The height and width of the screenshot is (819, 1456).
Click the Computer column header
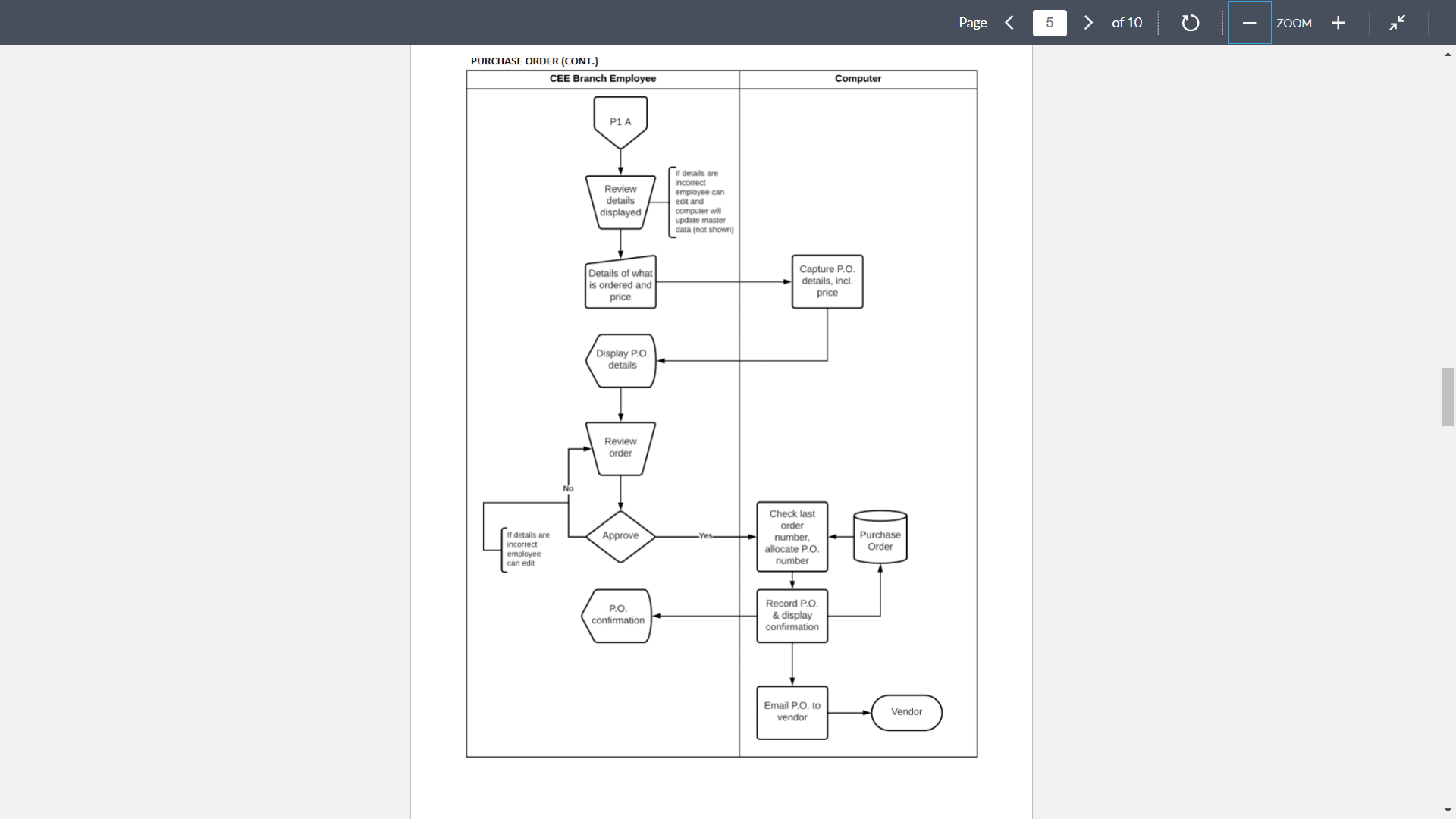point(858,78)
